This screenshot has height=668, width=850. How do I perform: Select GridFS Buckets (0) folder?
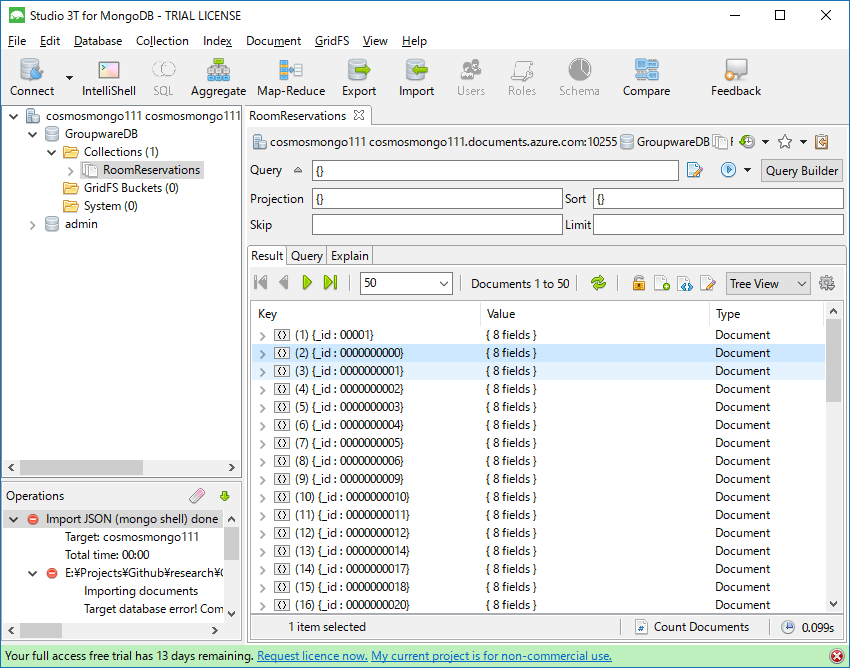[x=131, y=188]
